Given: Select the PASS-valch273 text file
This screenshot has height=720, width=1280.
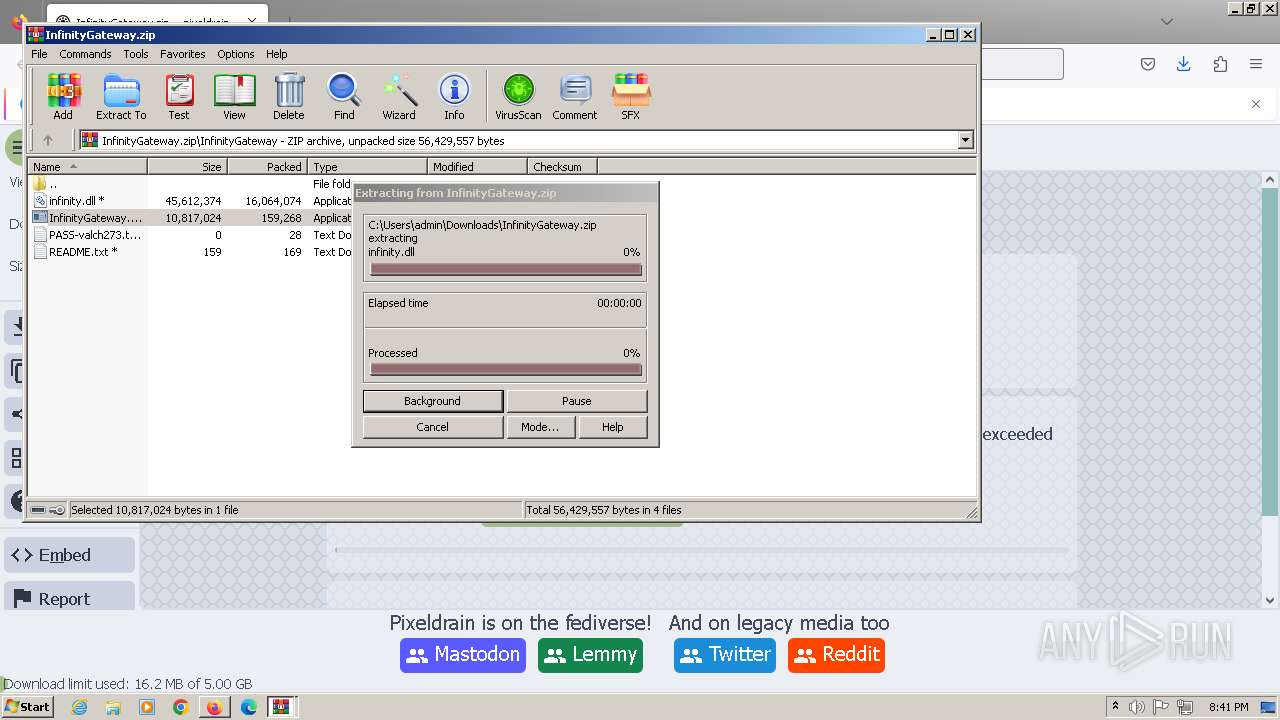Looking at the screenshot, I should tap(190, 235).
